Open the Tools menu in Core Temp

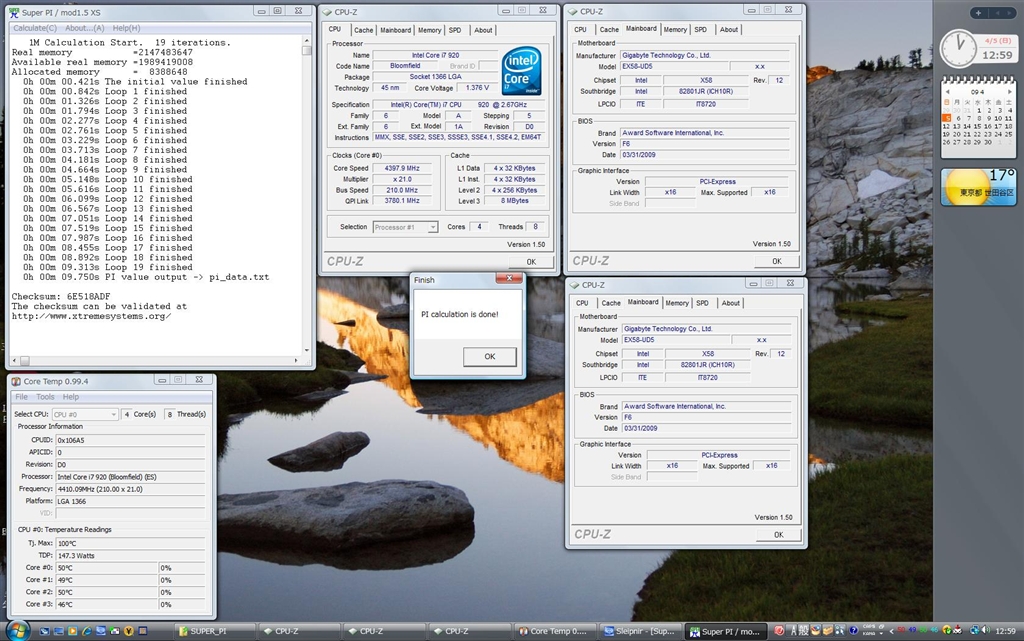(x=46, y=397)
